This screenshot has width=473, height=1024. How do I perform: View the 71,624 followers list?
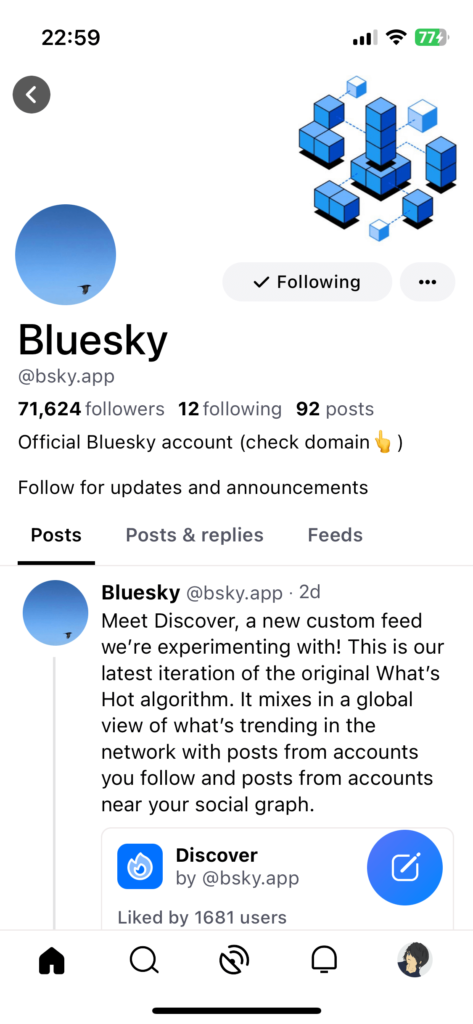coord(91,409)
